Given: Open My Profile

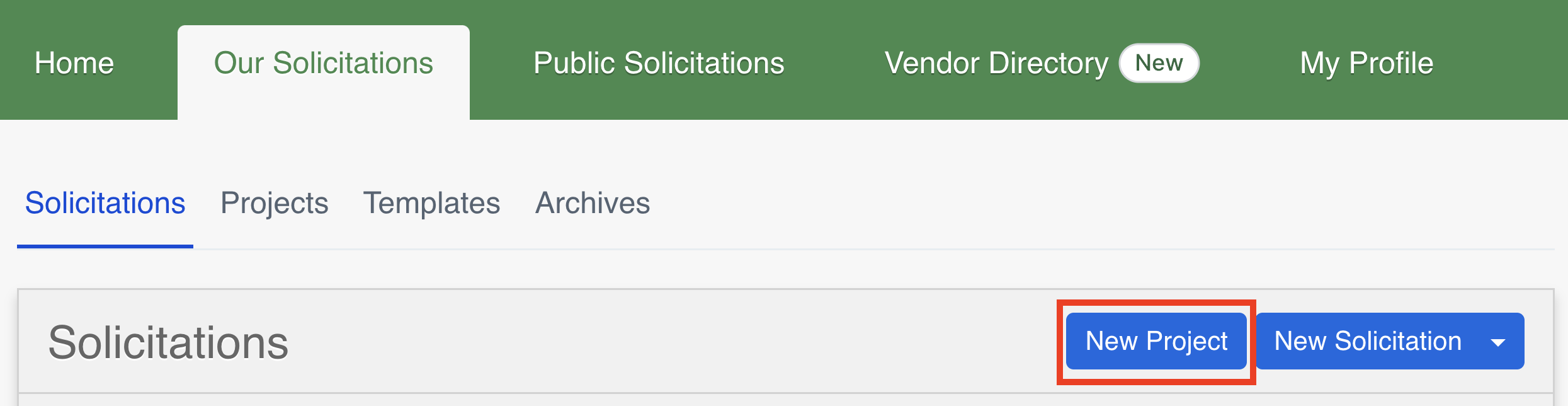Looking at the screenshot, I should (1366, 63).
